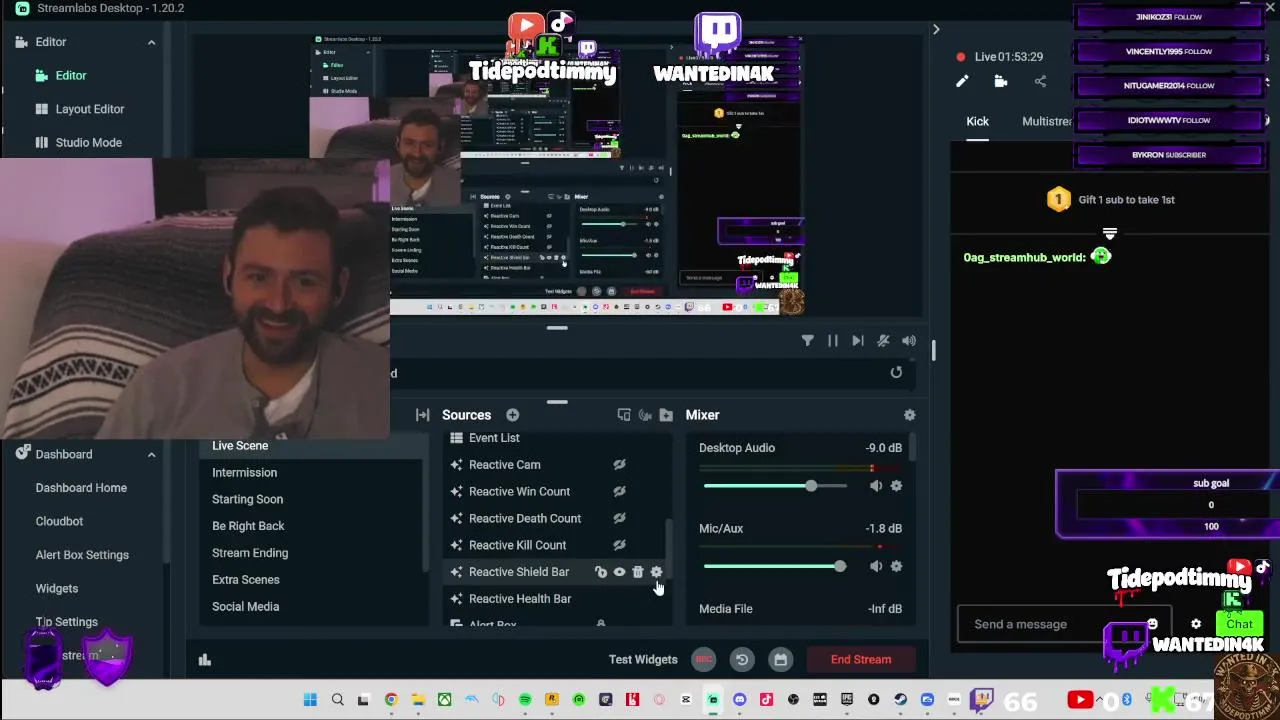1280x720 pixels.
Task: Click the Test Widgets button
Action: point(643,659)
